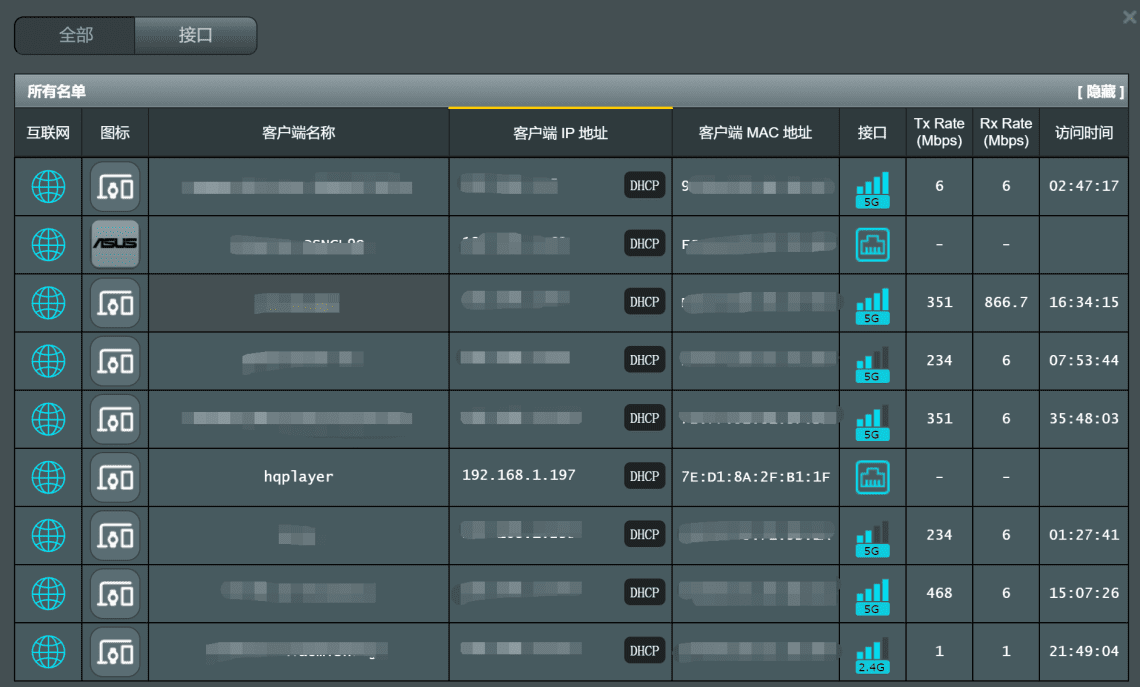Toggle the internet globe icon in first row
The image size is (1140, 687).
[x=46, y=186]
